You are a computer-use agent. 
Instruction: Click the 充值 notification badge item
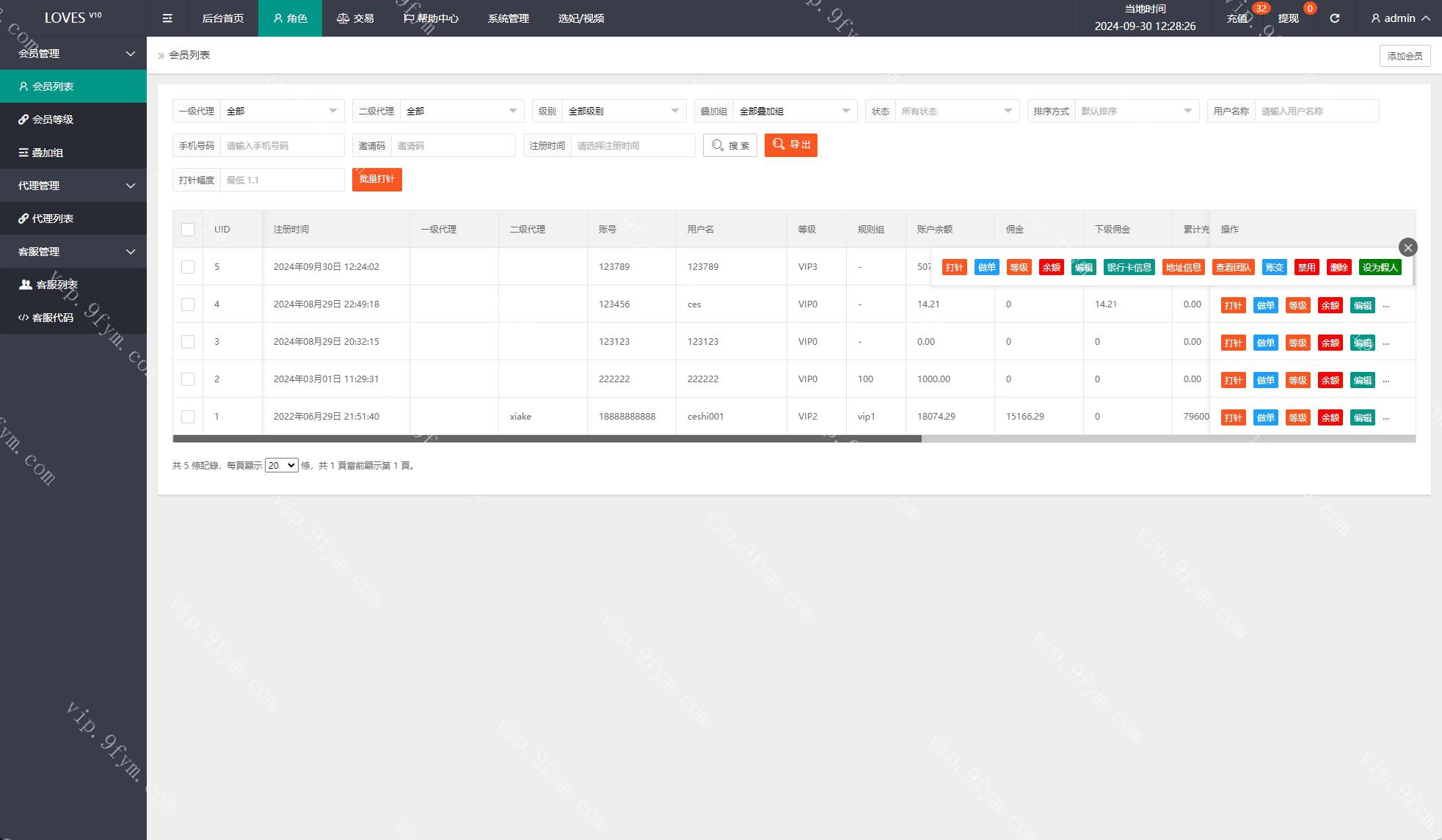[1238, 18]
